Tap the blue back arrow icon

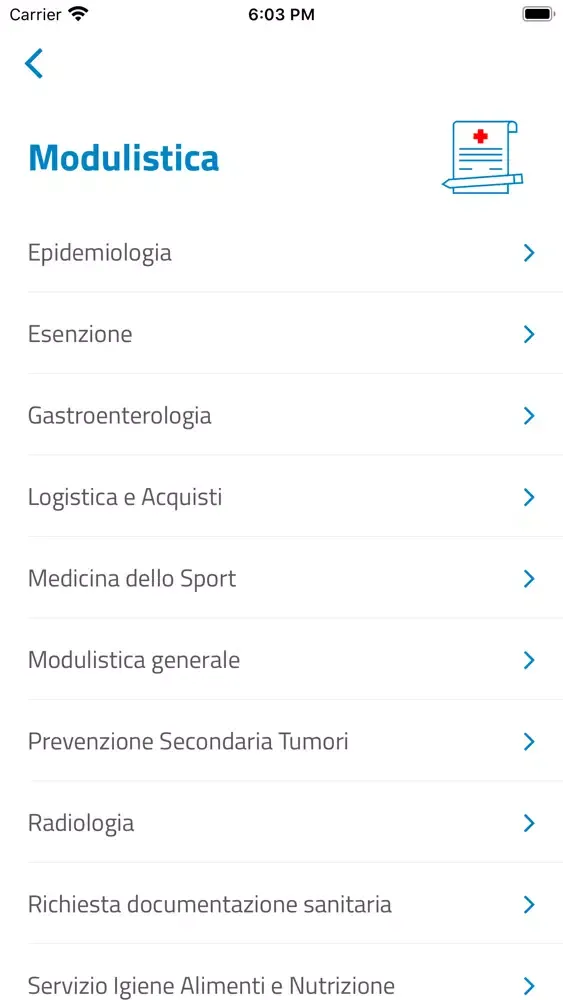(34, 63)
